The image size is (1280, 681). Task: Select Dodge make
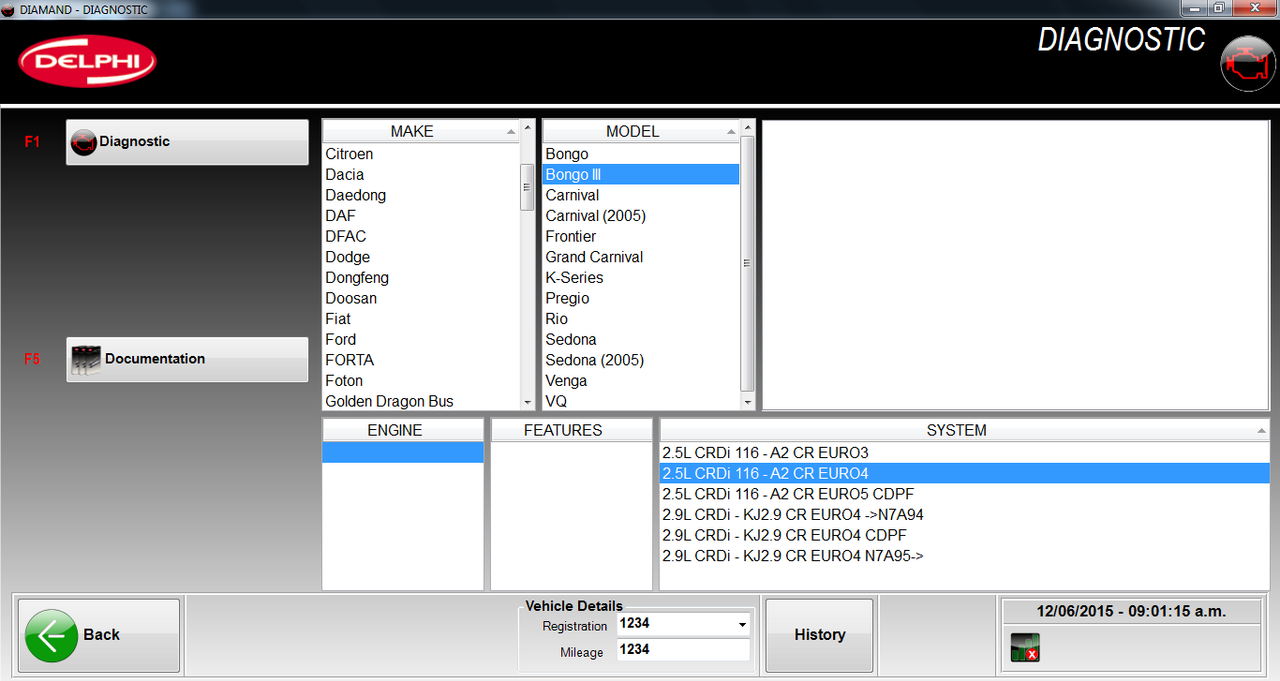(421, 257)
